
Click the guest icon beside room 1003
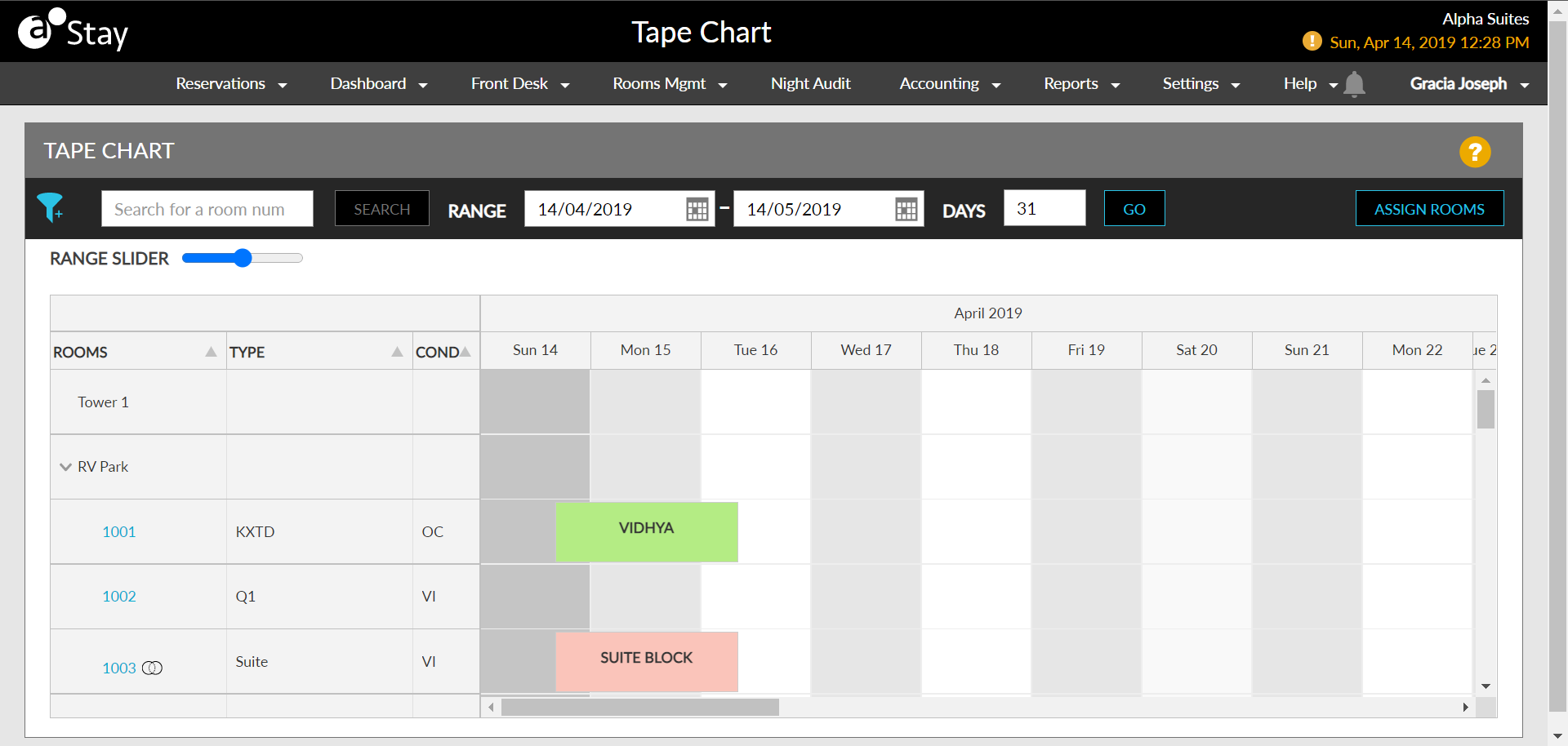tap(154, 668)
